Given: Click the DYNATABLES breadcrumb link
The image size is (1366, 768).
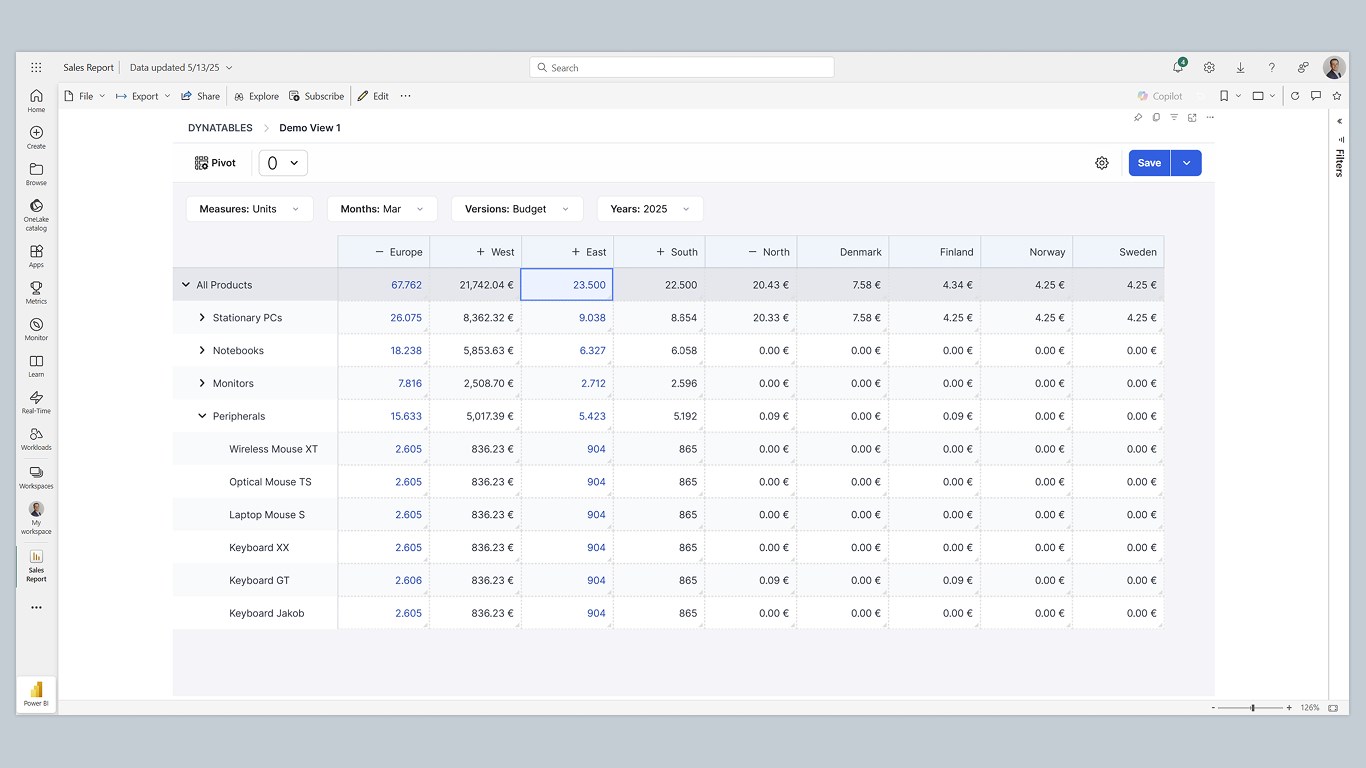Looking at the screenshot, I should coord(220,128).
